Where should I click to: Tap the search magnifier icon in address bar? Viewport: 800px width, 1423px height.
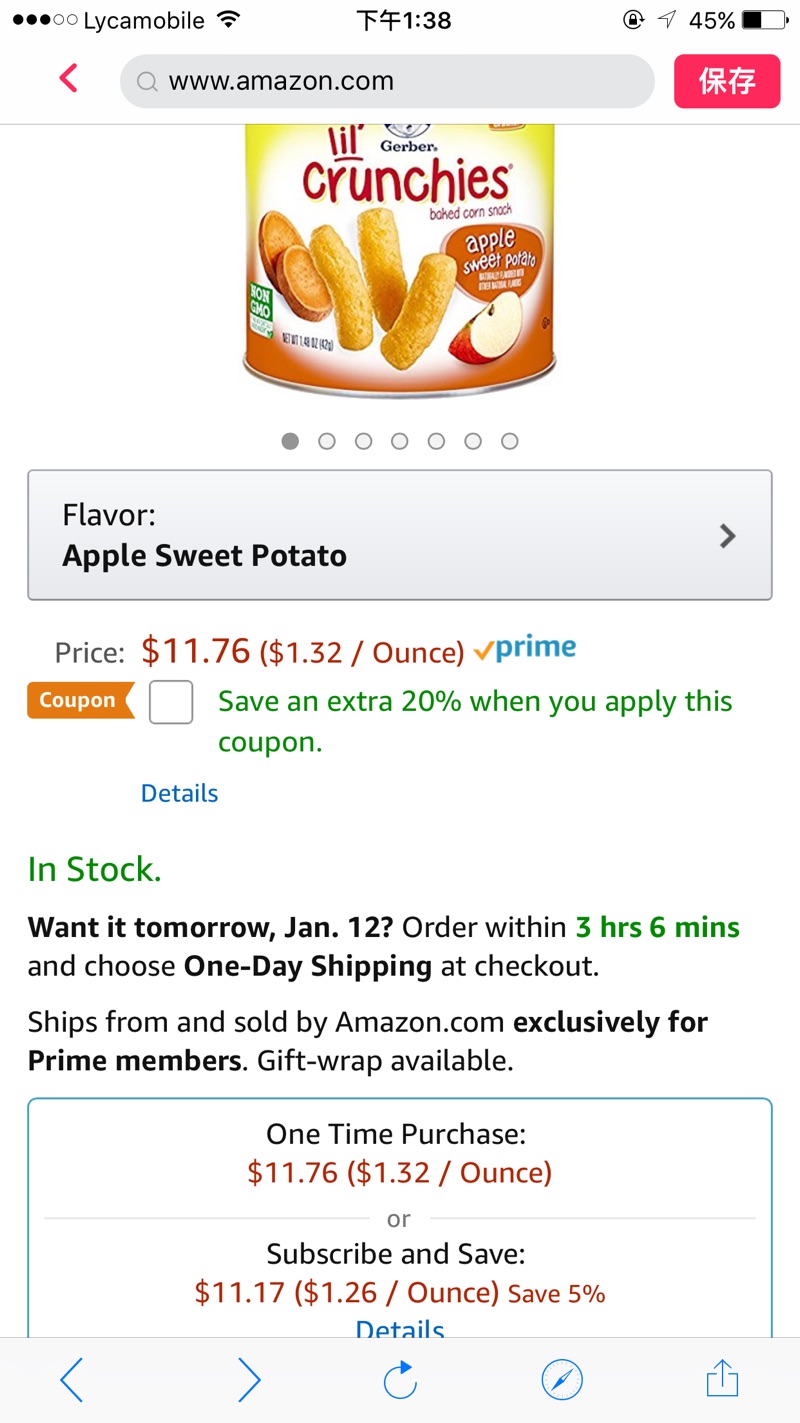point(147,82)
